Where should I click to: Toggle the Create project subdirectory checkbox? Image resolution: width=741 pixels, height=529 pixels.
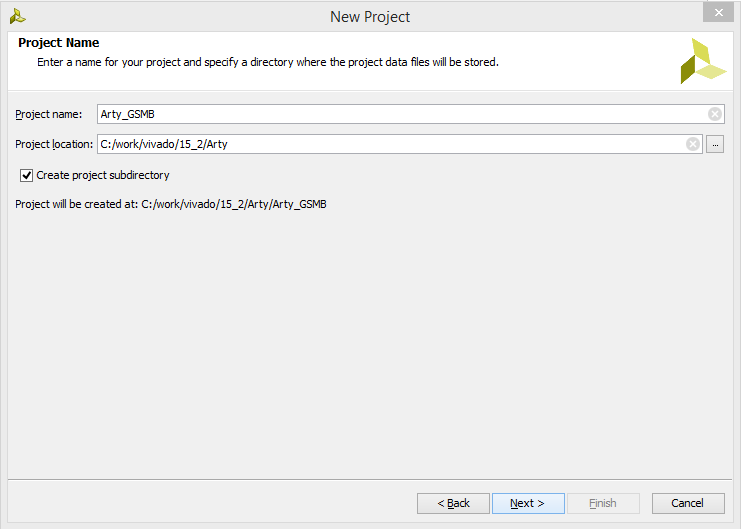[26, 175]
